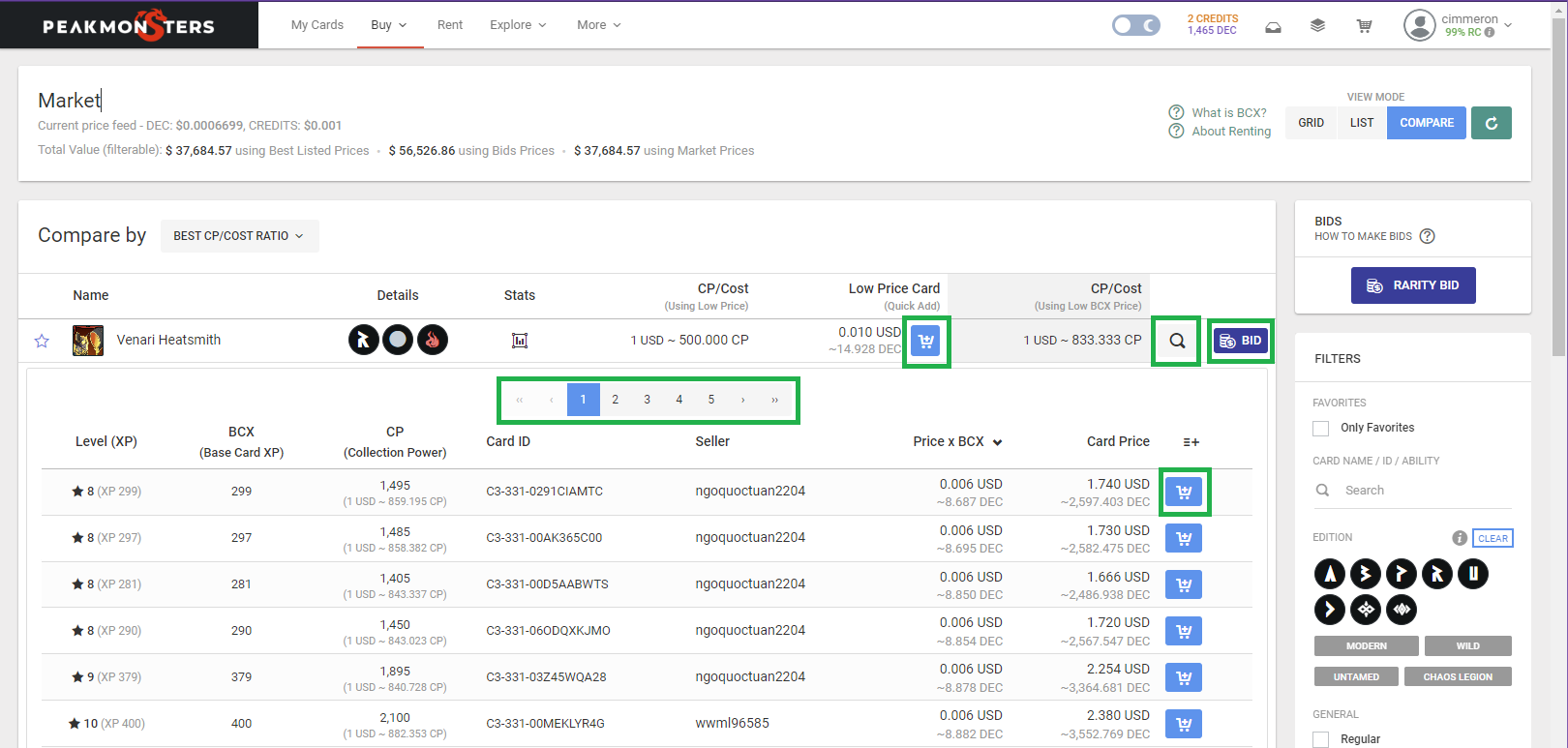
Task: Add wwml96585's card C3-331-00MEKLYR4G to cart
Action: click(x=1184, y=724)
